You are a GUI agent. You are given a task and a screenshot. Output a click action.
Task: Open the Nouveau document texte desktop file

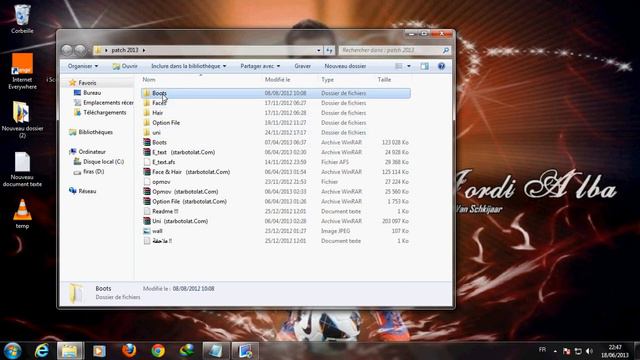(x=22, y=169)
